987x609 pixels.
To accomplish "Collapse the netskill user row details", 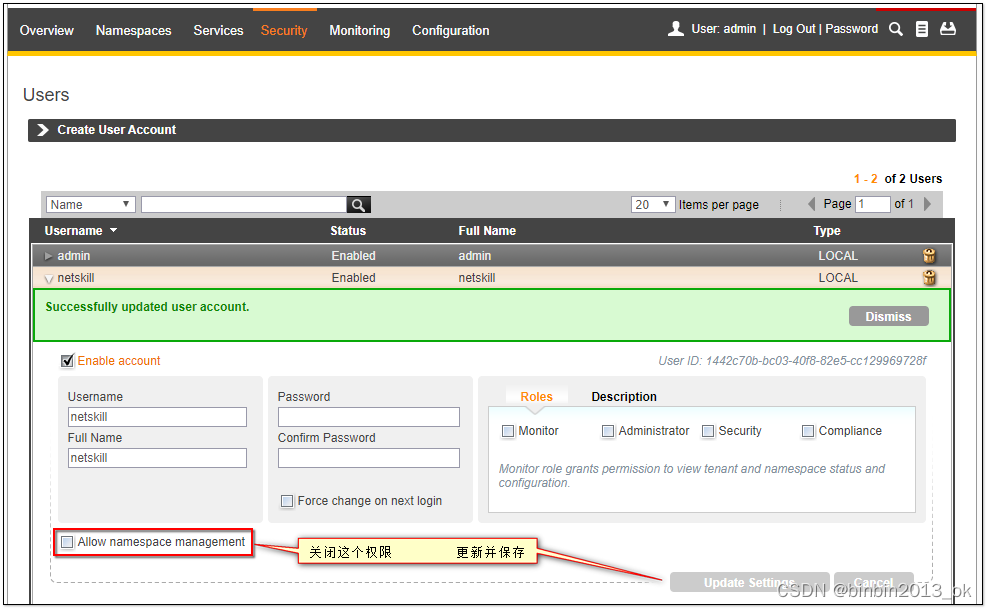I will point(48,278).
